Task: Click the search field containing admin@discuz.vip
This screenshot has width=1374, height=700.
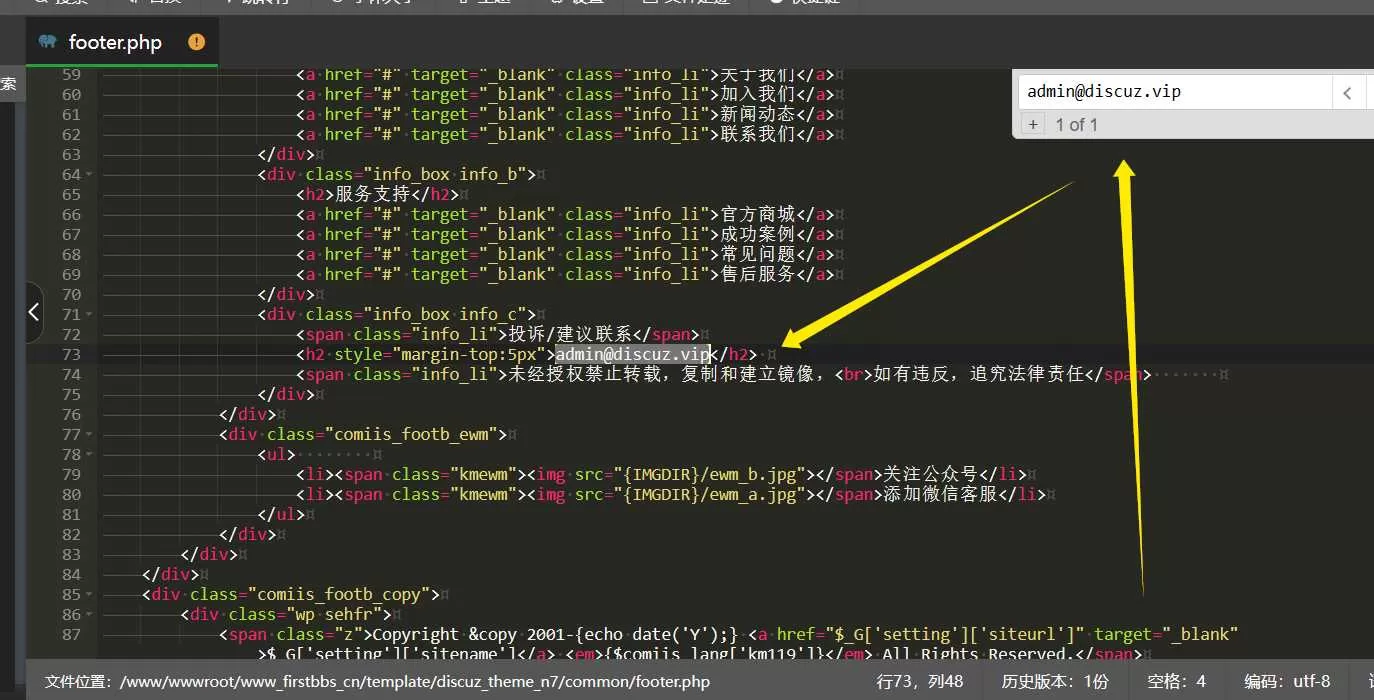Action: 1176,92
